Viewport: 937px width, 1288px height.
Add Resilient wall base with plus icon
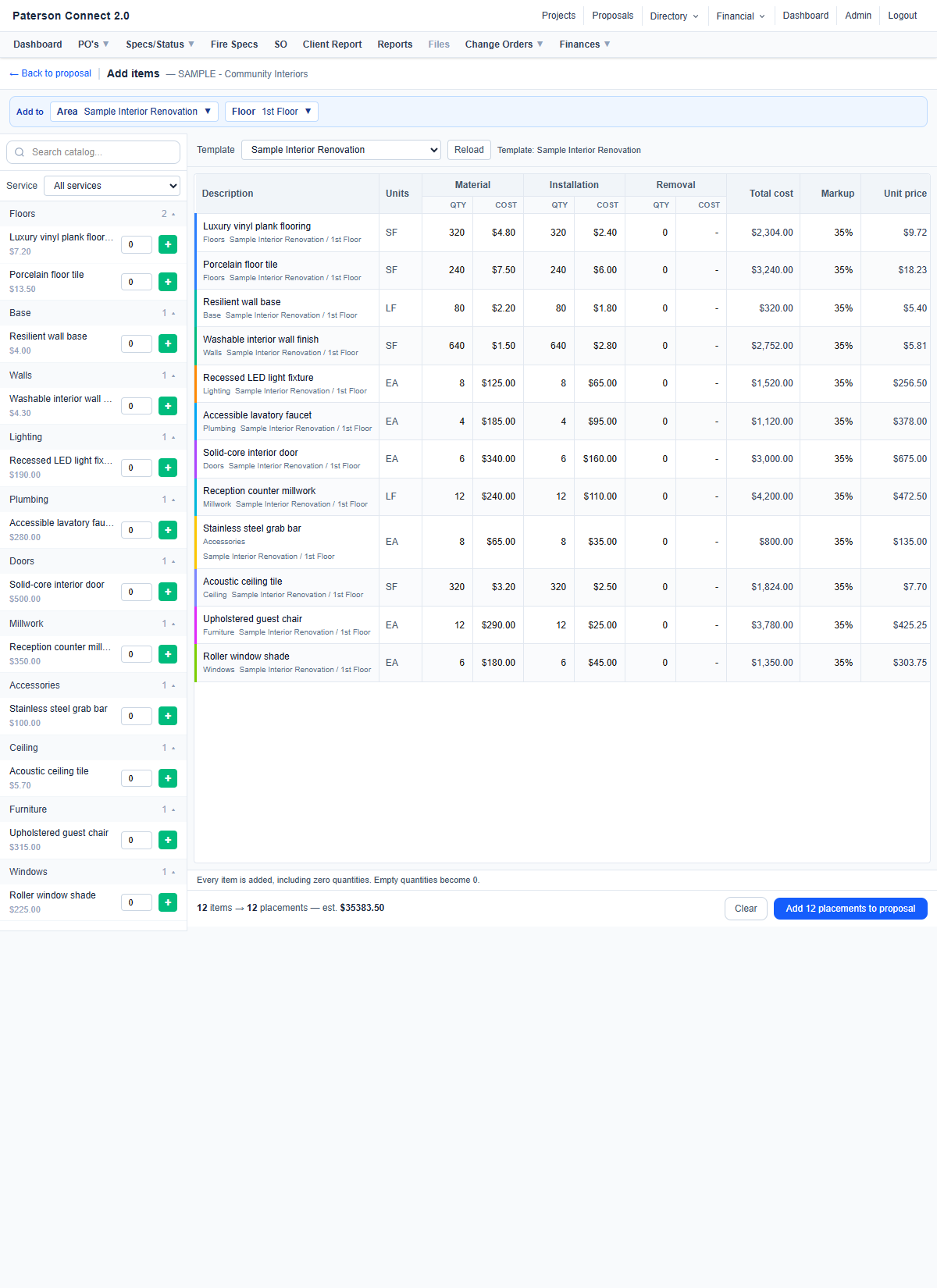coord(168,343)
